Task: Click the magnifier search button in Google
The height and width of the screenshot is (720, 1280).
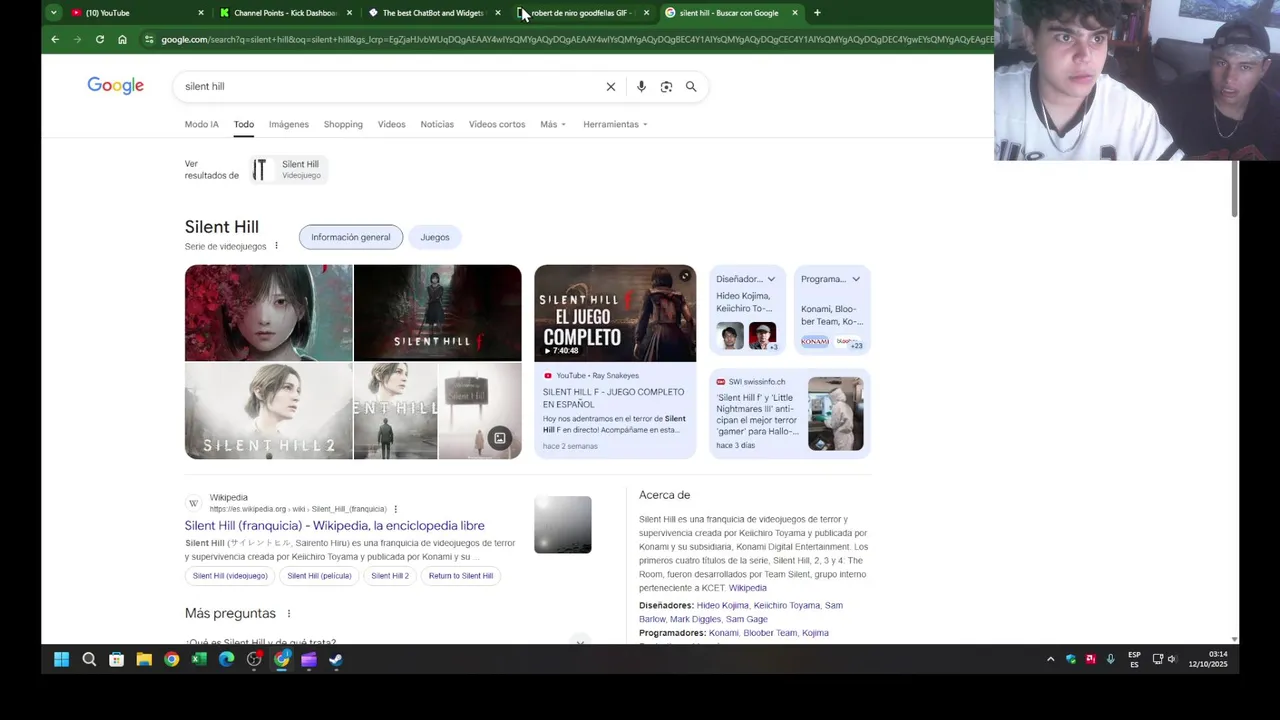Action: (x=691, y=87)
